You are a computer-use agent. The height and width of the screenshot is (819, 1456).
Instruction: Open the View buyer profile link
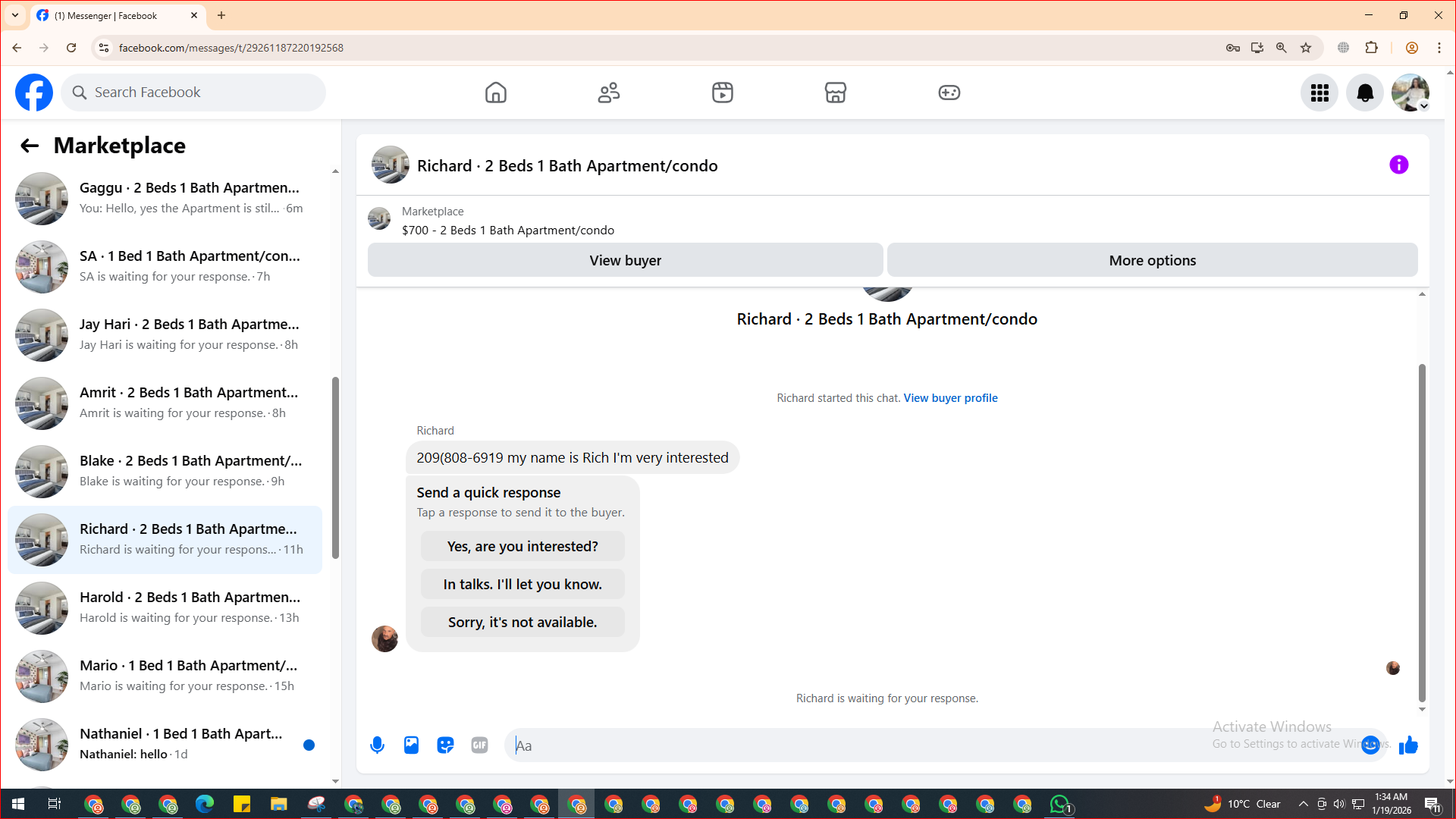[950, 398]
